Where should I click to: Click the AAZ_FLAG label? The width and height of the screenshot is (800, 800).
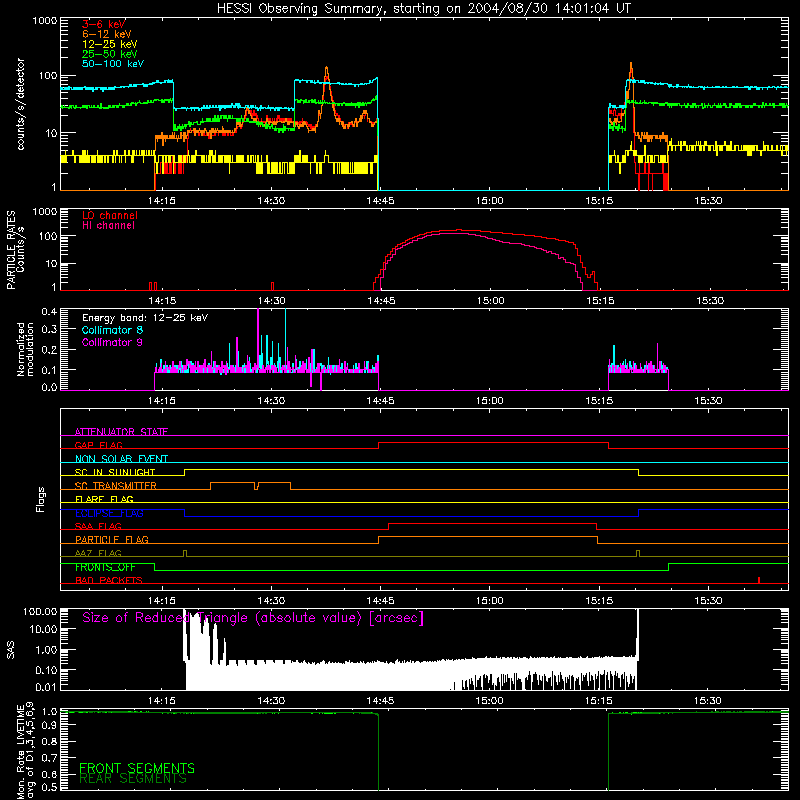98,553
